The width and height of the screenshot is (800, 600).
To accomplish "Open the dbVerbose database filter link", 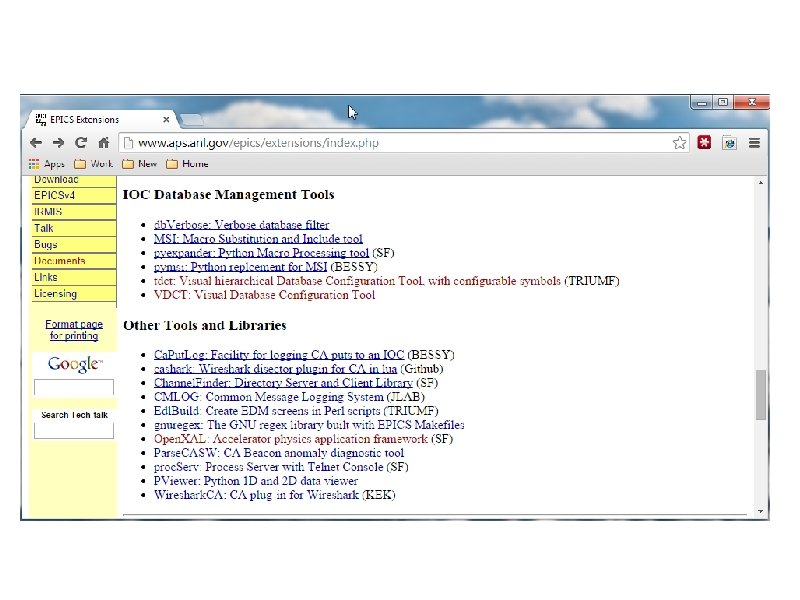I will coord(241,224).
